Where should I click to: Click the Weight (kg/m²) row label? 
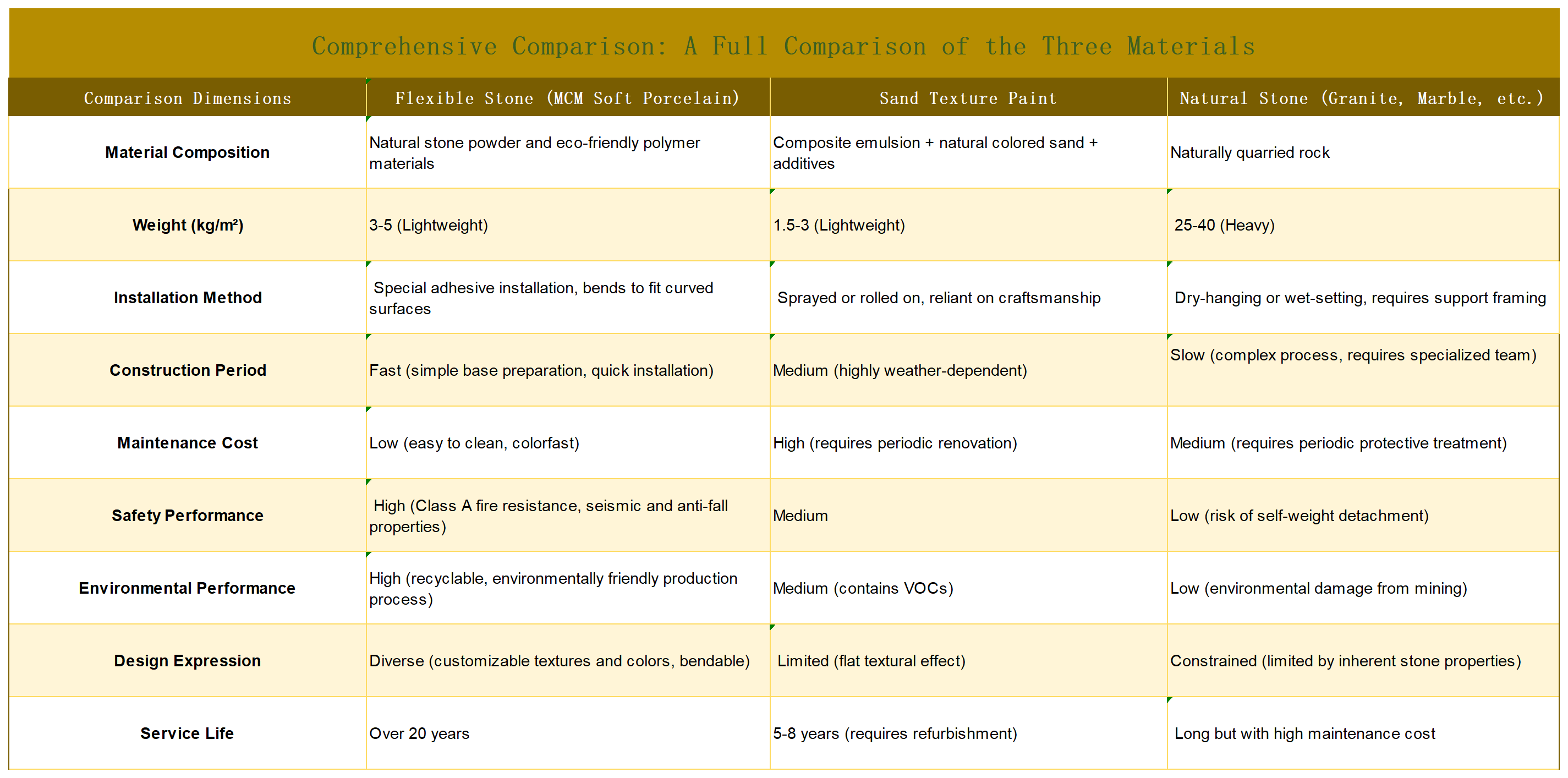(187, 224)
